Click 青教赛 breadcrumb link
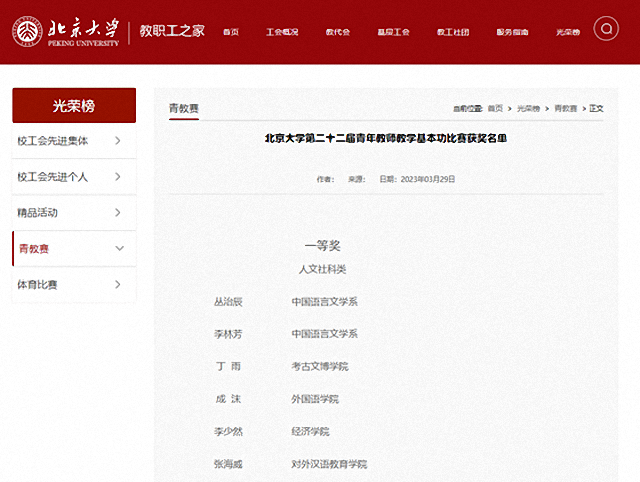 coord(565,107)
